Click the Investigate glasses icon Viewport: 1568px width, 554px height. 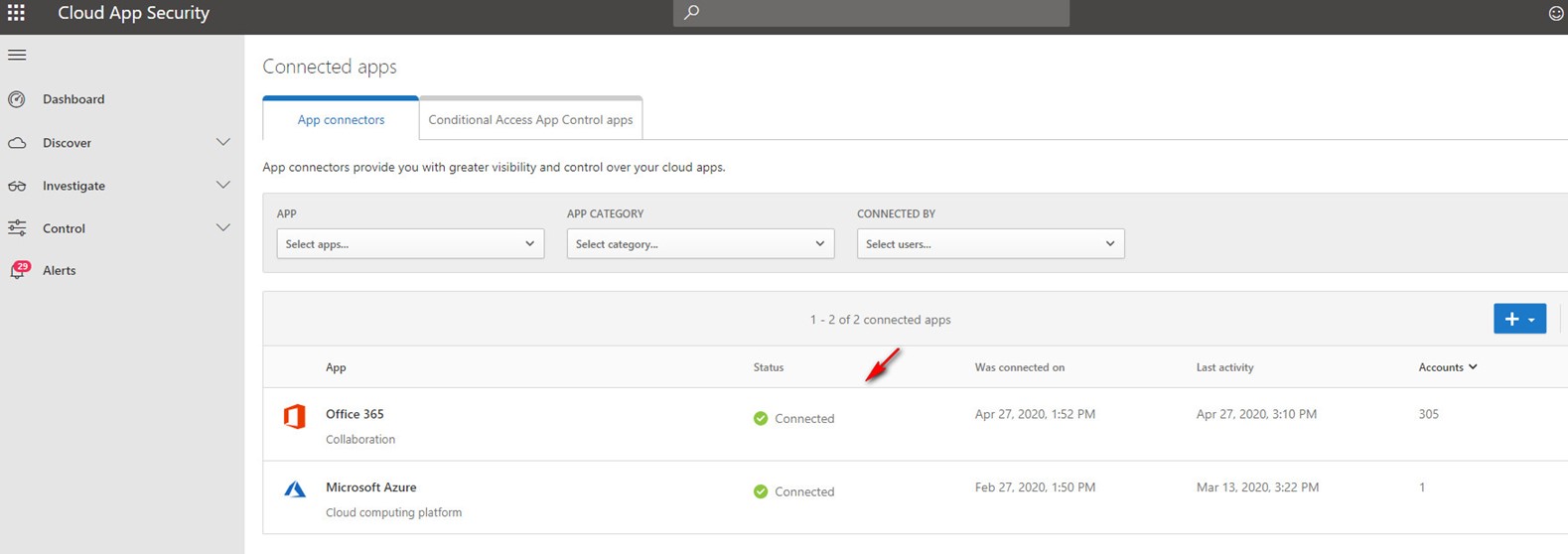17,186
